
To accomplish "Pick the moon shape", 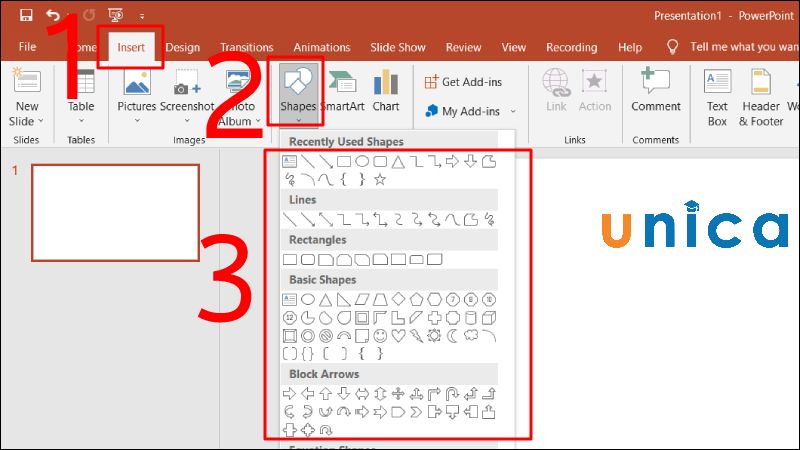I will click(x=453, y=336).
